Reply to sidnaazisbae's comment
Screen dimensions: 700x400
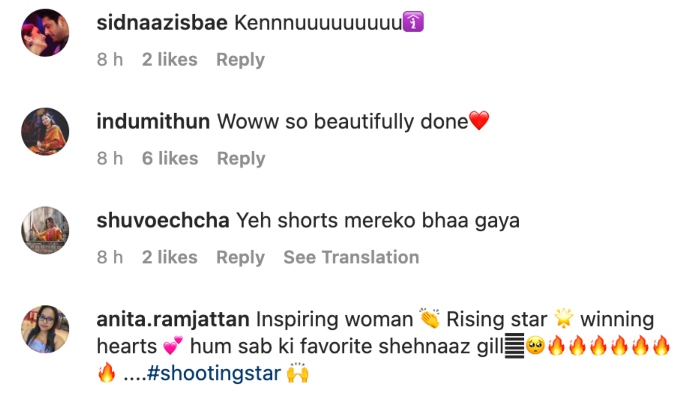pyautogui.click(x=240, y=60)
